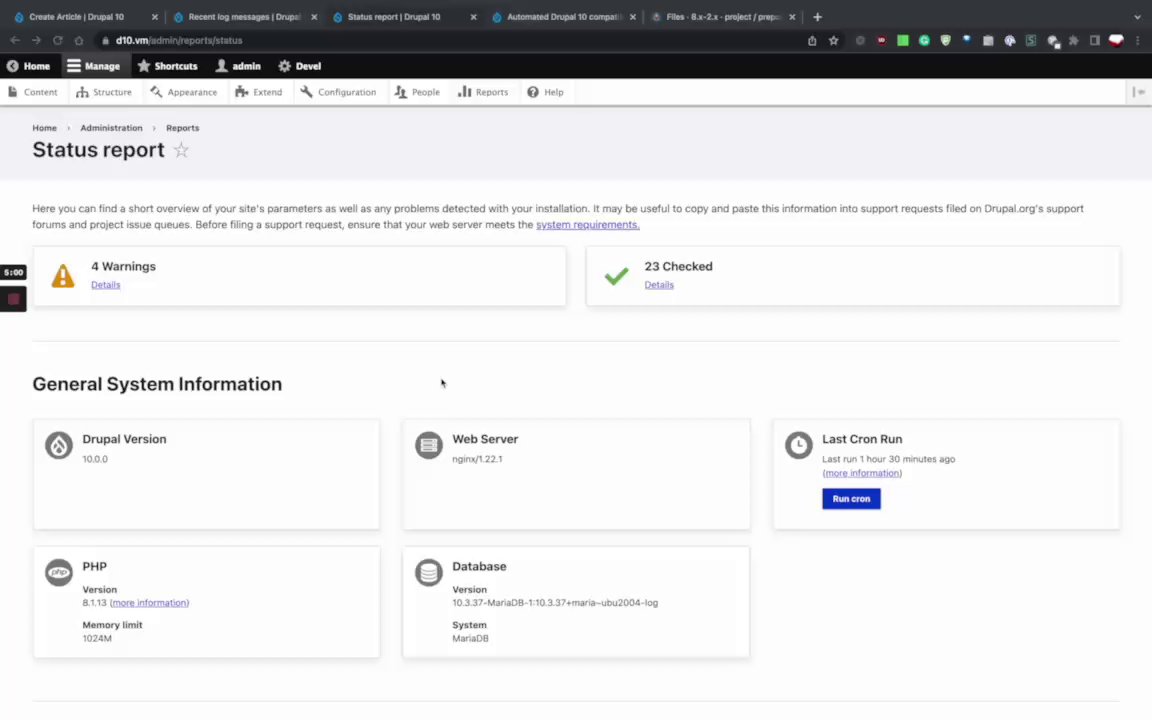1152x720 pixels.
Task: Open the Structure menu item
Action: 104,92
